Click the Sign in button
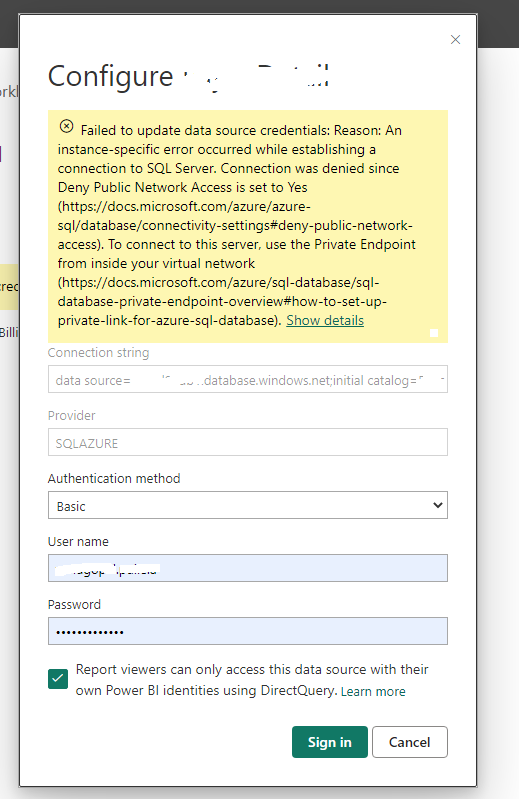Viewport: 519px width, 799px height. 330,742
